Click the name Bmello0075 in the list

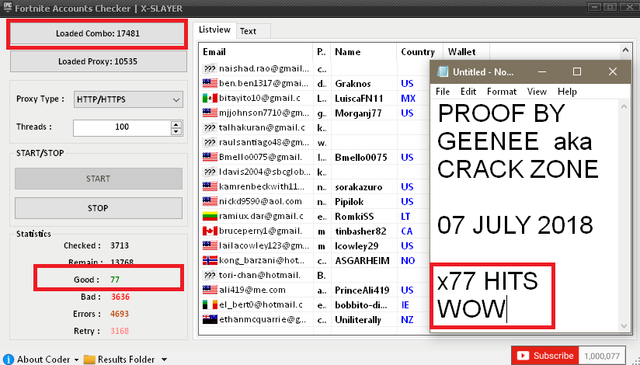pos(361,158)
